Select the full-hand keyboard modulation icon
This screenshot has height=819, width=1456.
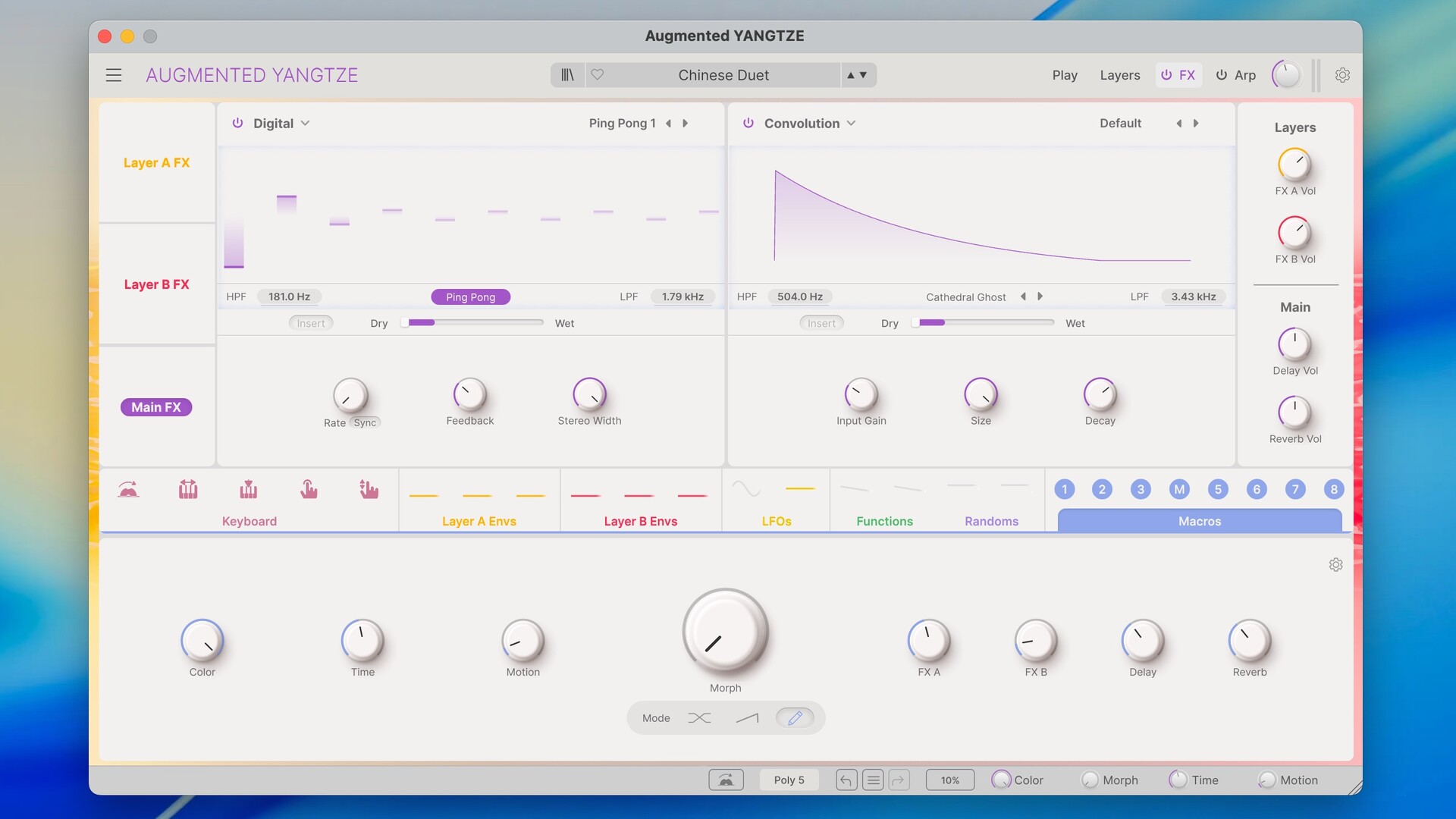(369, 490)
